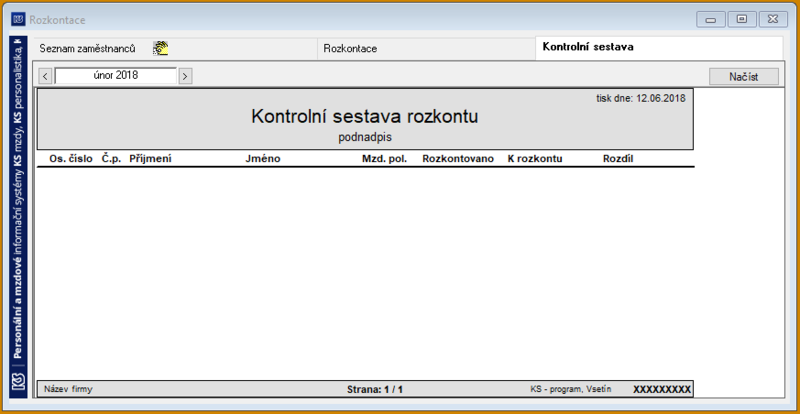
Task: Click the KS - program, Vsetín footer text
Action: [x=571, y=389]
